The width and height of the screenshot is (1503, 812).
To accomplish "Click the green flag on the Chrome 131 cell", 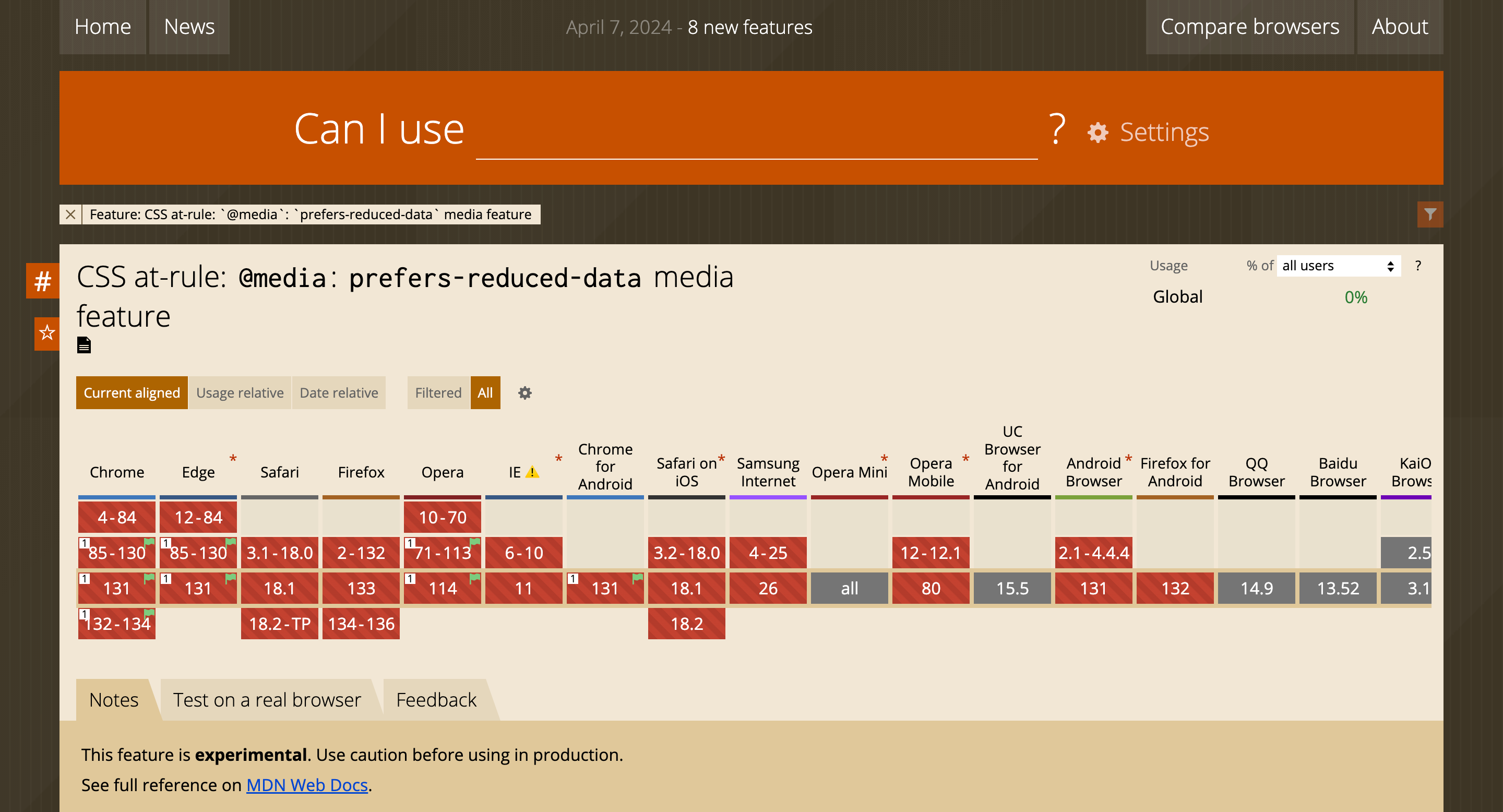I will tap(149, 578).
